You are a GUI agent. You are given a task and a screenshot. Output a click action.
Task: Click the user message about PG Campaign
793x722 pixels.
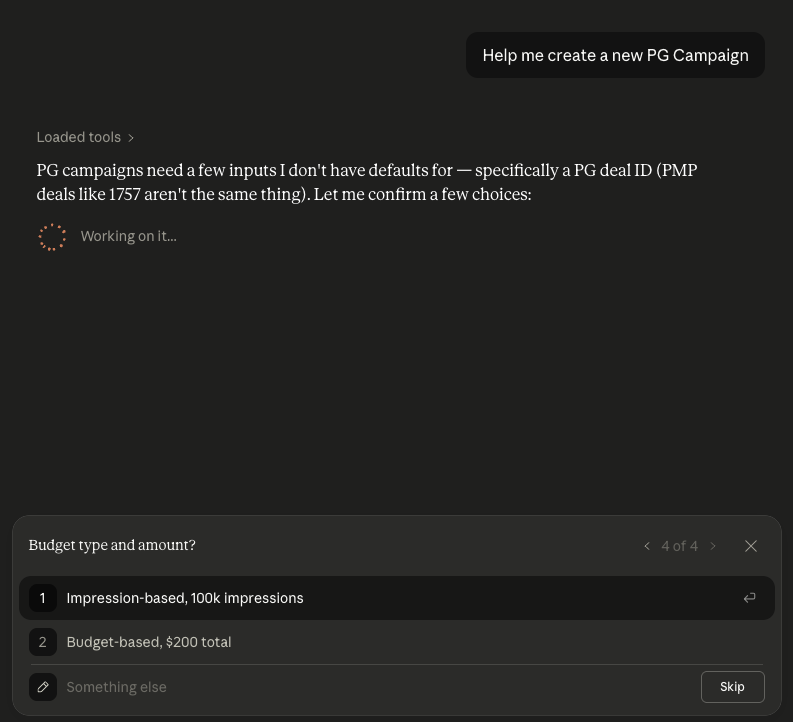coord(615,55)
